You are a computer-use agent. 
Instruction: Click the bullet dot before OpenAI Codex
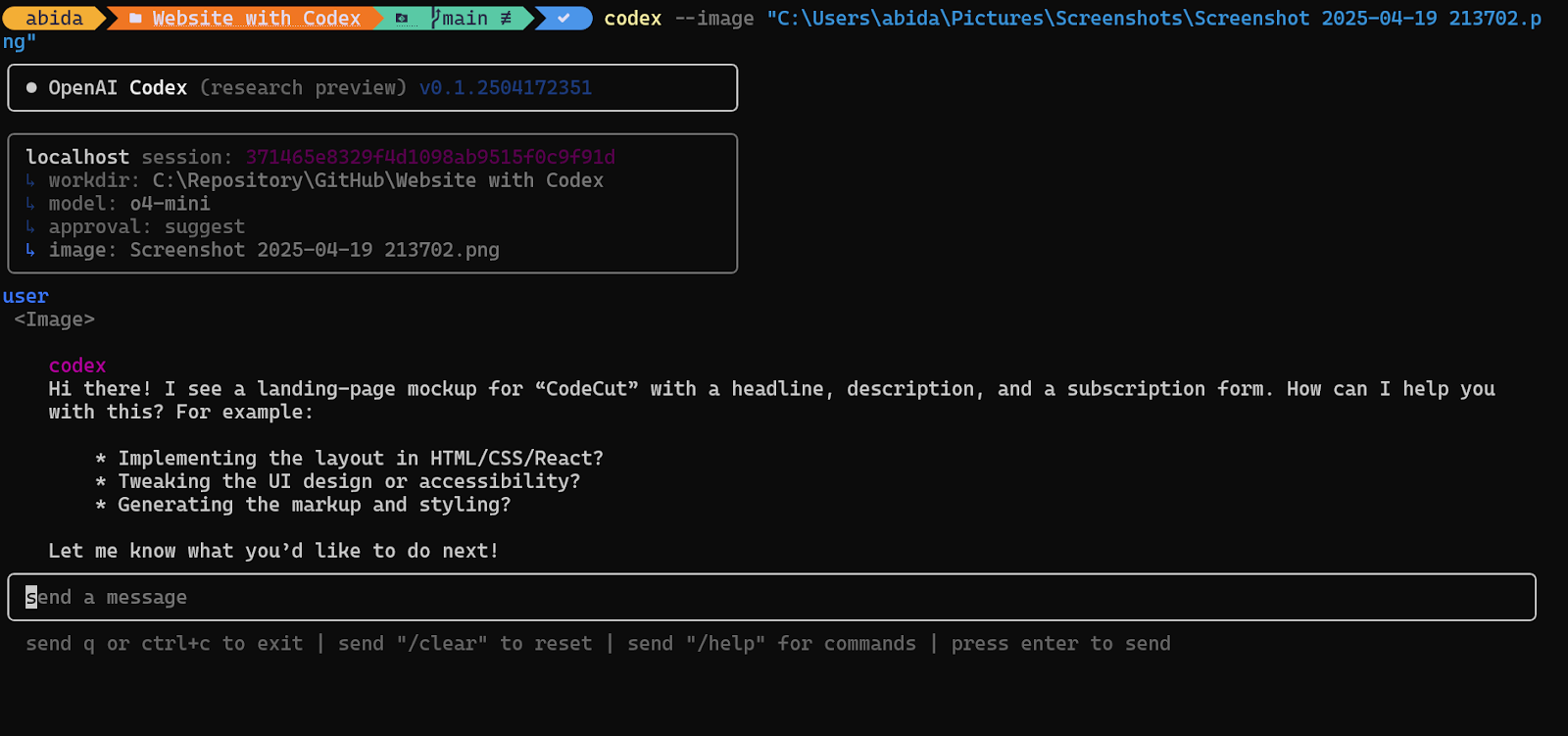(x=31, y=88)
